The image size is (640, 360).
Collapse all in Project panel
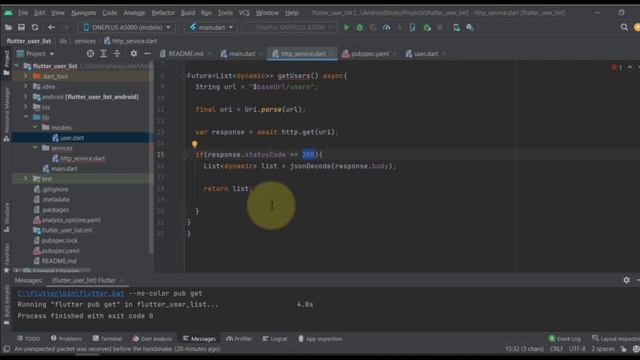pyautogui.click(x=117, y=53)
